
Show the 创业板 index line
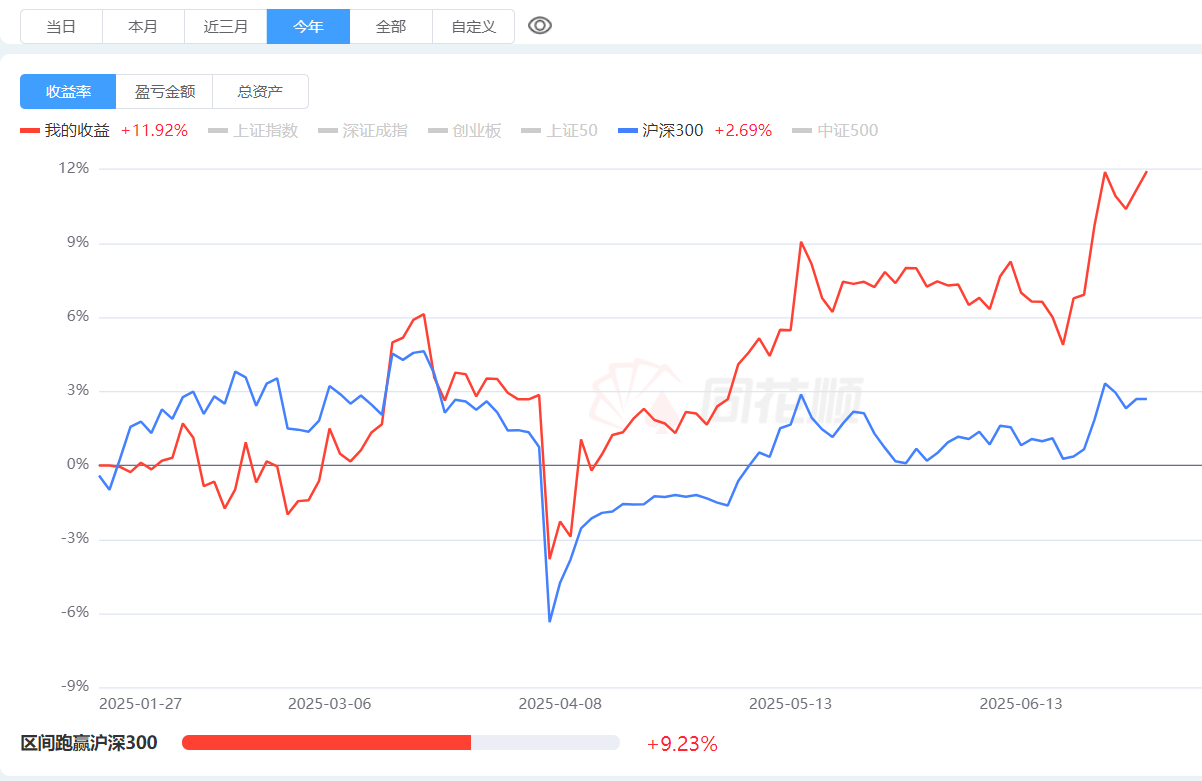465,130
